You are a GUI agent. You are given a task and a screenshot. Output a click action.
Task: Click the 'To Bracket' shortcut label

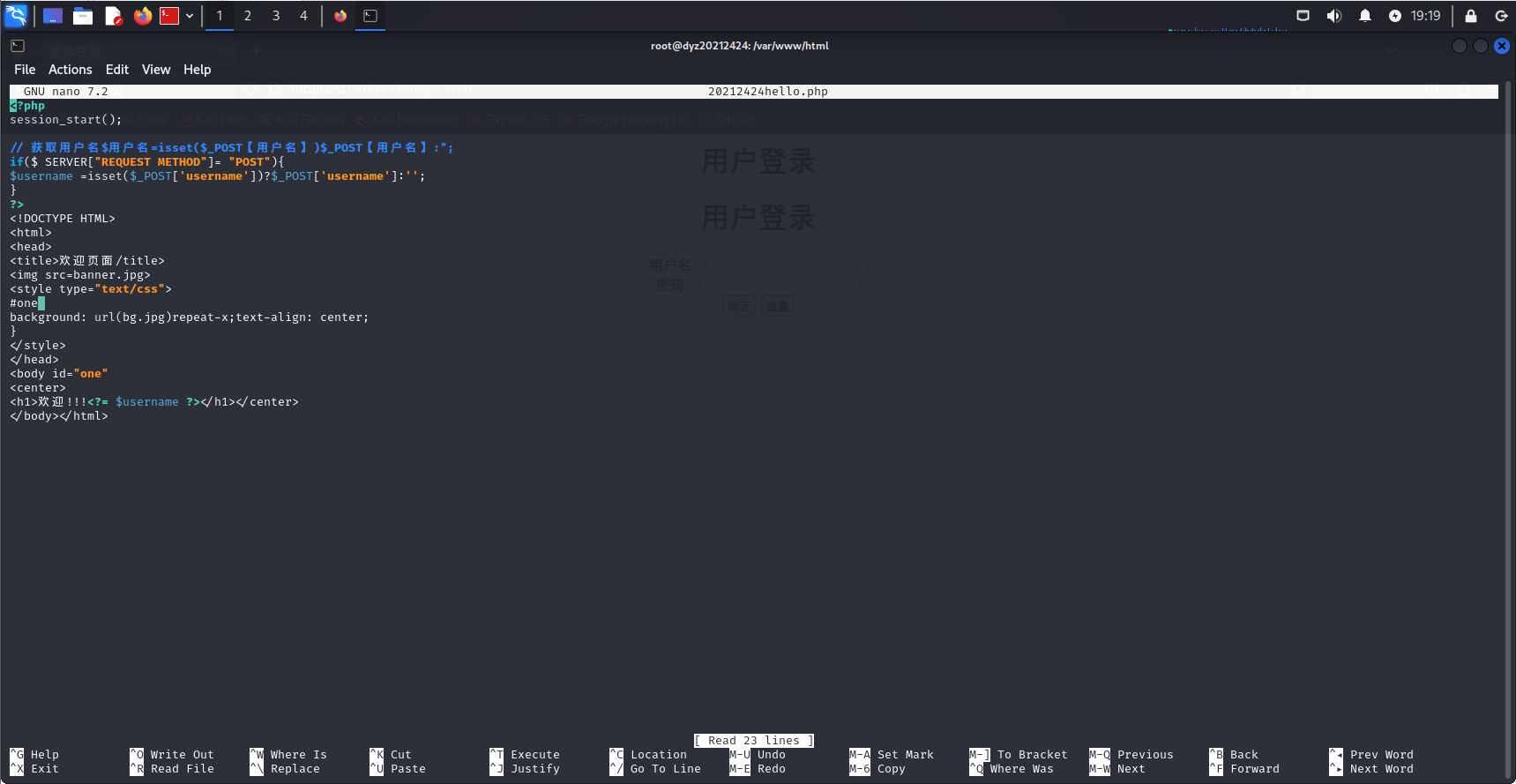coord(1033,755)
